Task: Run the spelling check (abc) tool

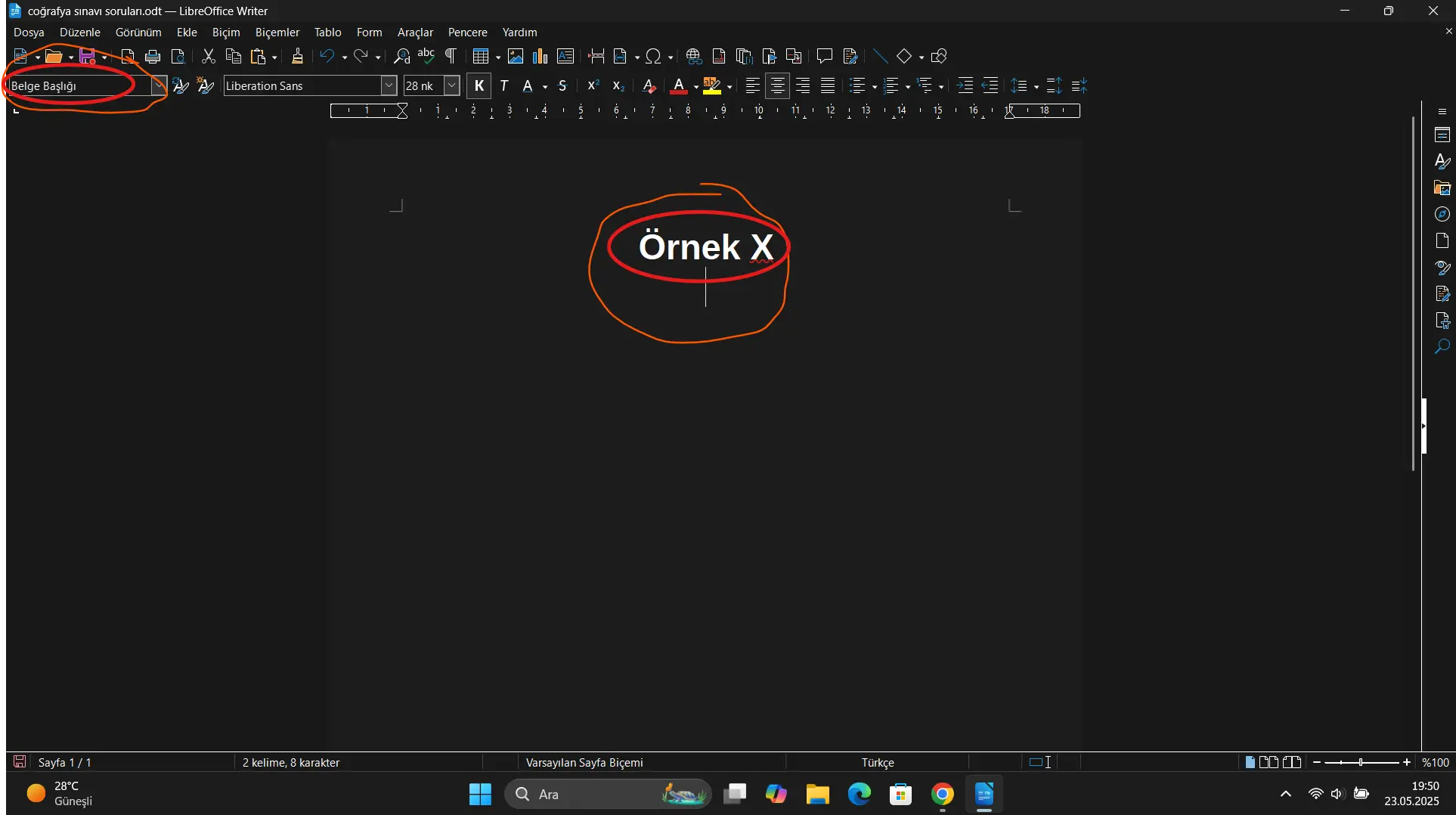Action: [x=426, y=56]
